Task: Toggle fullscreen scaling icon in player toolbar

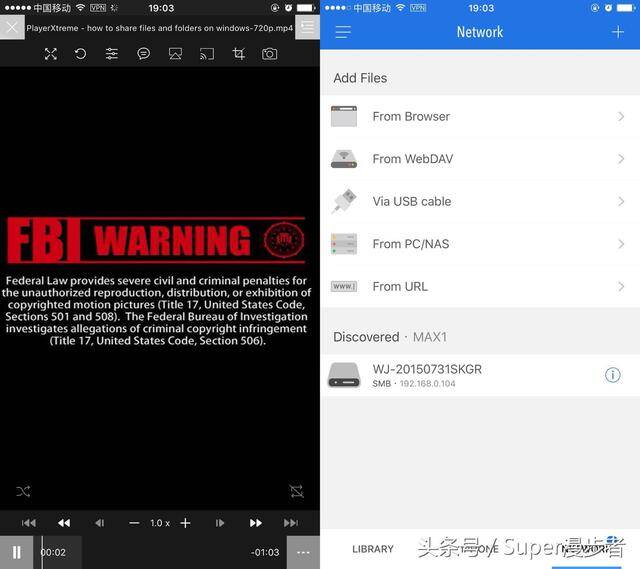Action: pyautogui.click(x=51, y=54)
